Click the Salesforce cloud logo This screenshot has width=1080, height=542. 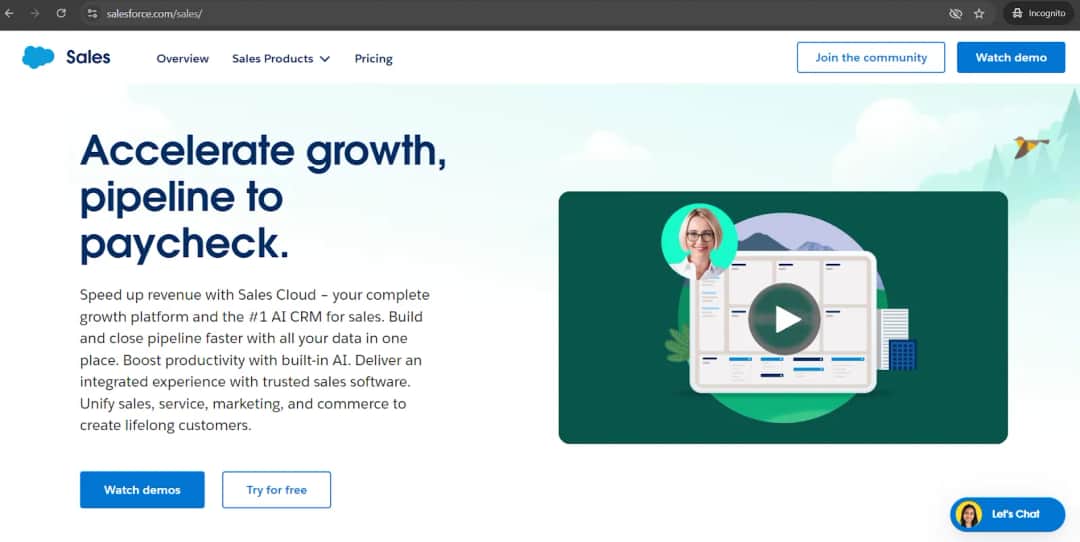point(38,57)
